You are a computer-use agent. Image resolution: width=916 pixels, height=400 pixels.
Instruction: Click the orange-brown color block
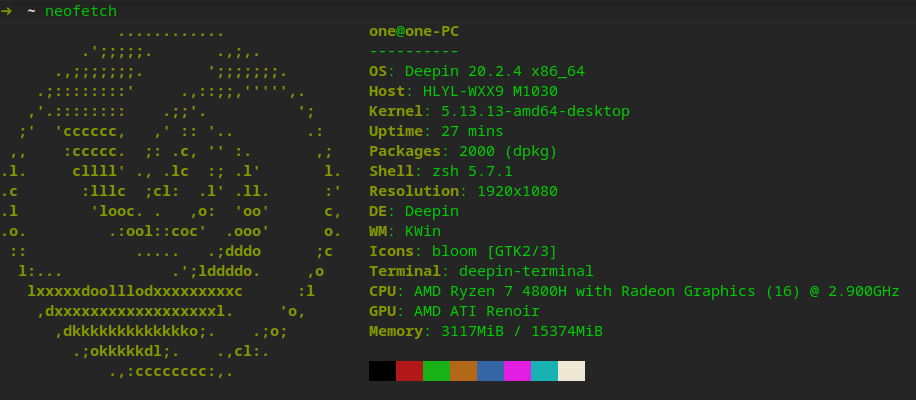click(x=463, y=371)
